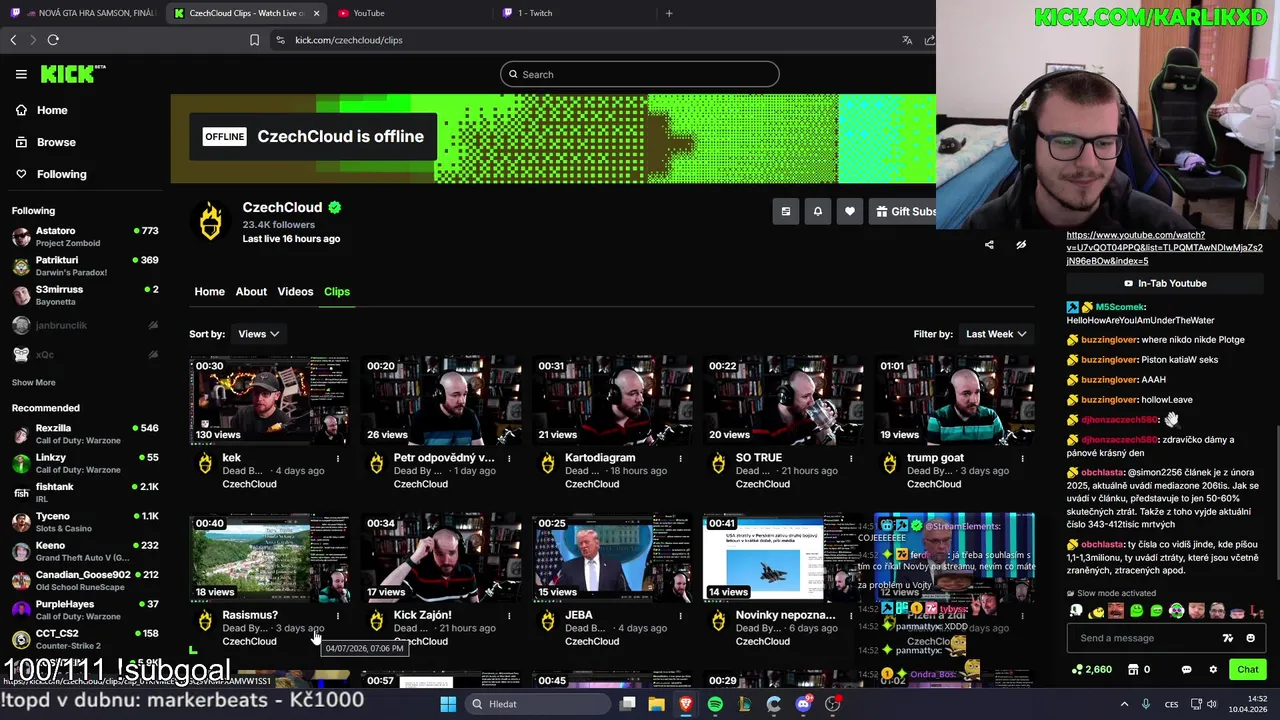Open chat bubble icon near settings

1186,669
